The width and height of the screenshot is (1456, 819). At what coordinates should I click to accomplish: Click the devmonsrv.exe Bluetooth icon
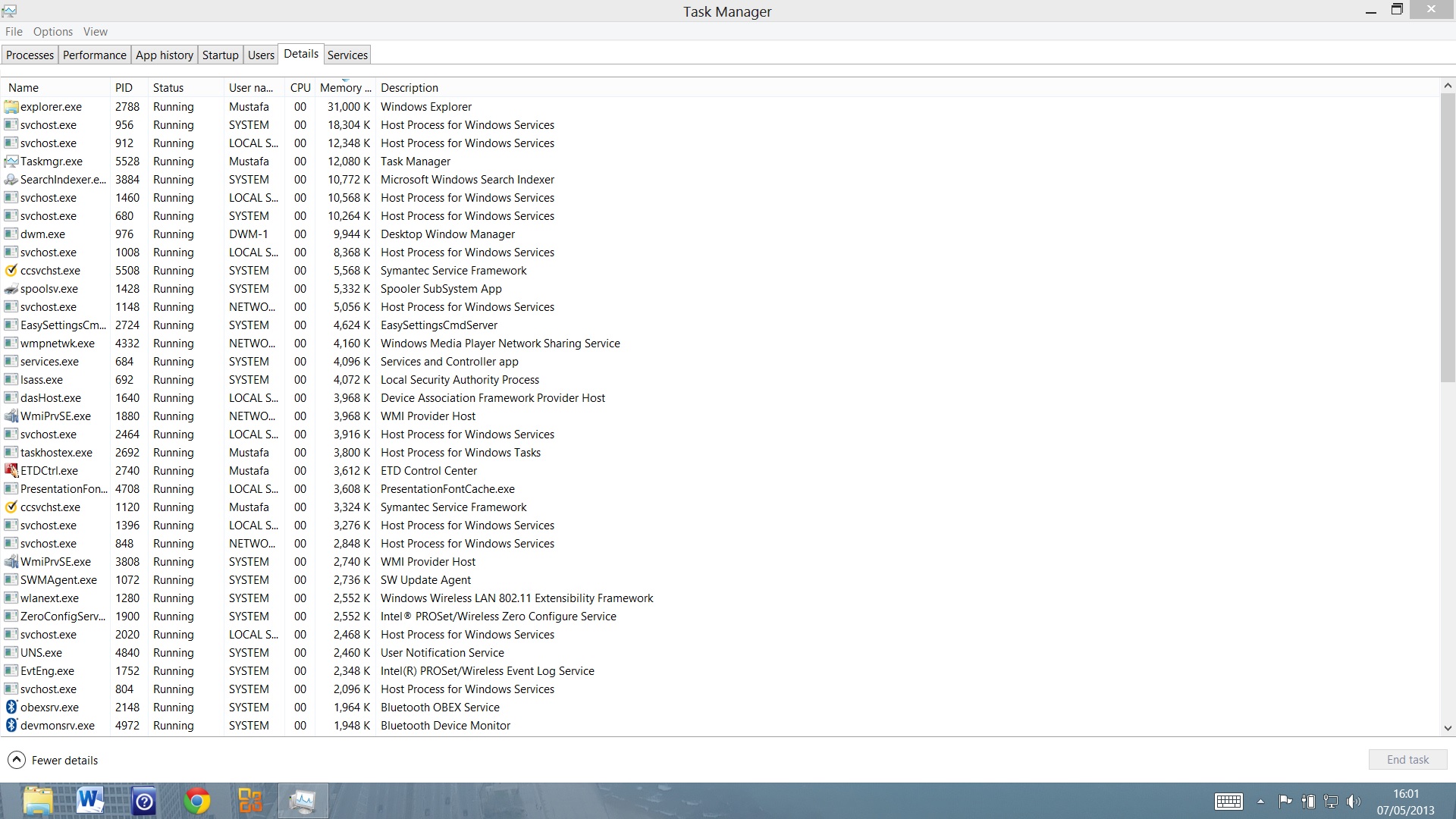pyautogui.click(x=11, y=726)
